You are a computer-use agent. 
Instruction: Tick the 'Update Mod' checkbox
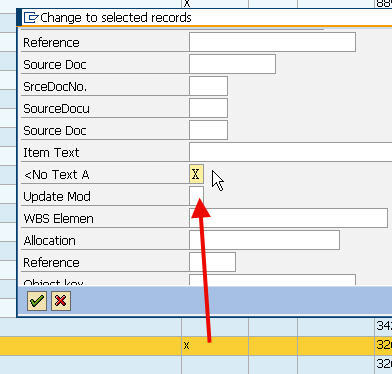click(x=196, y=196)
